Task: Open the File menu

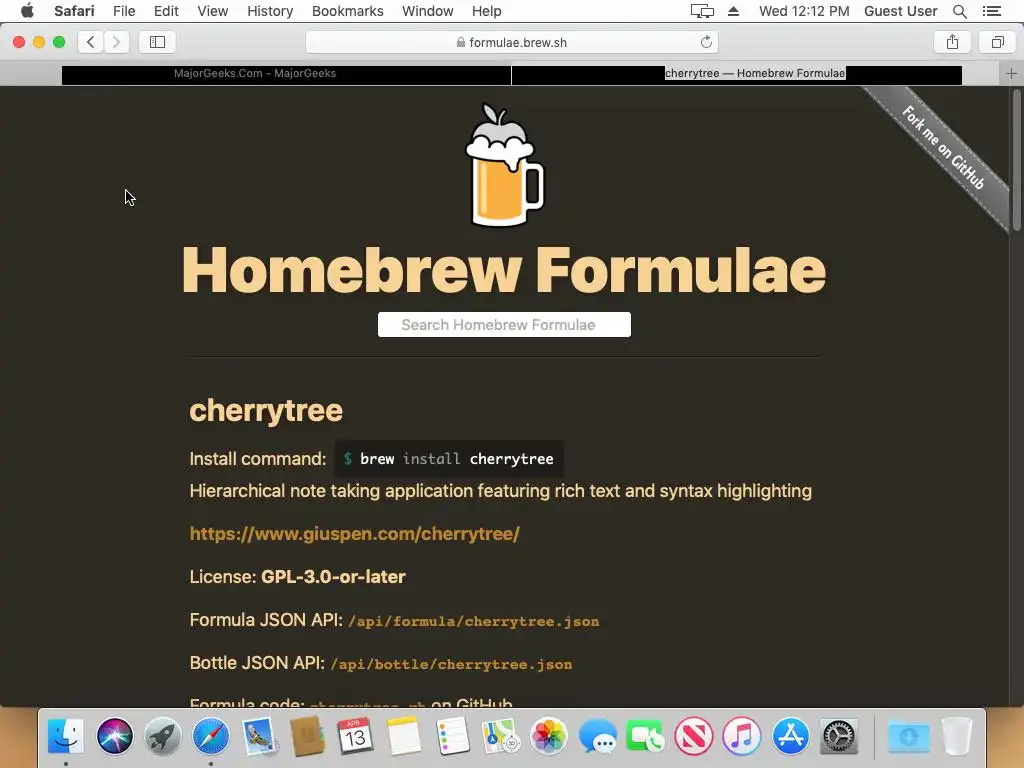Action: pyautogui.click(x=124, y=11)
